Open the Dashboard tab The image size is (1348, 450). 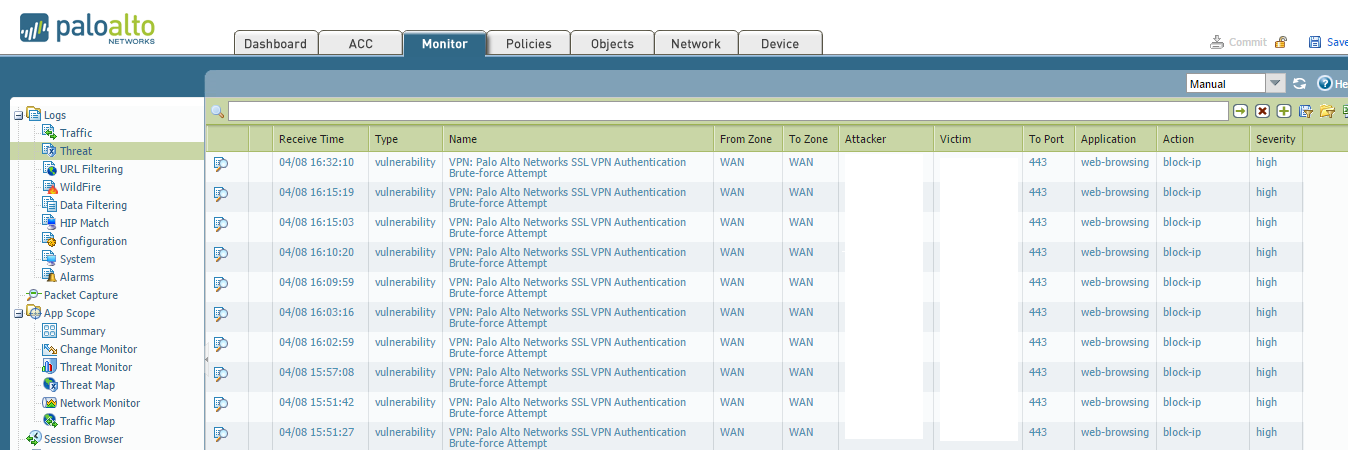[275, 43]
